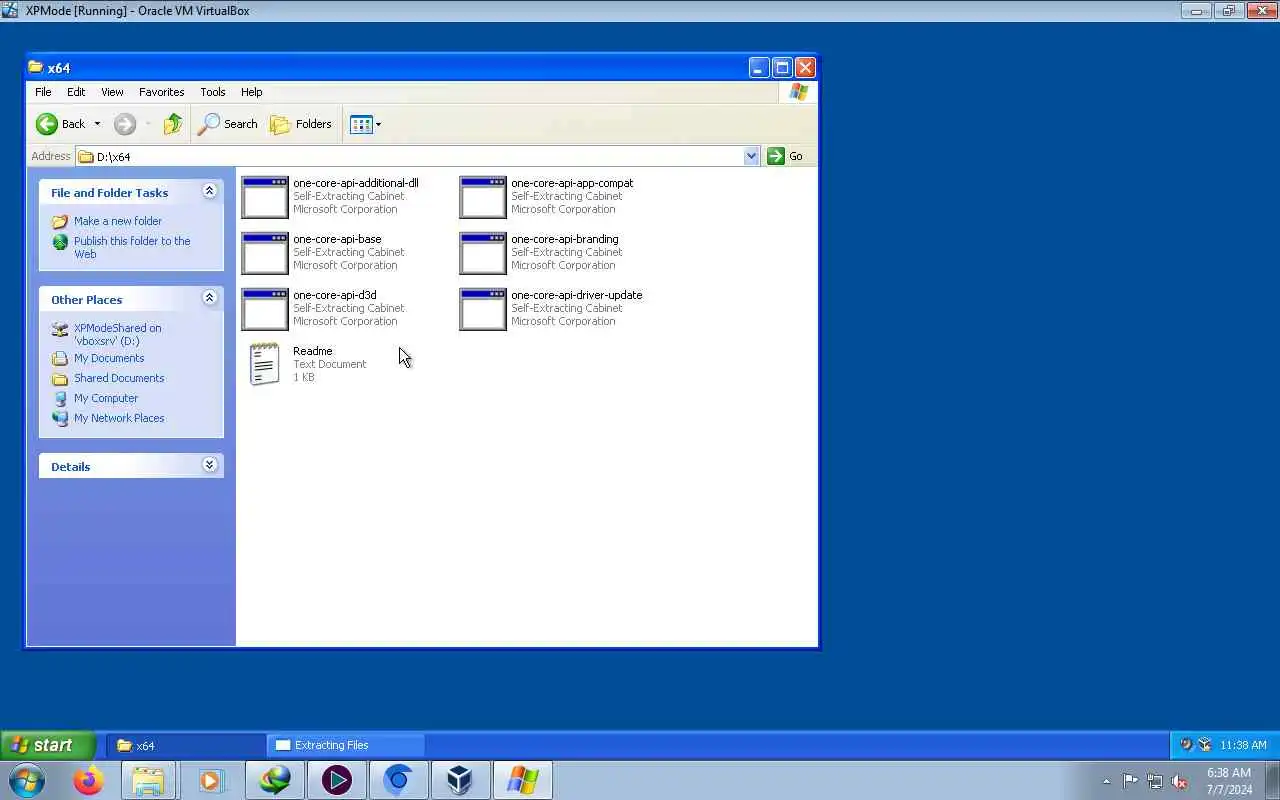Collapse the Other Places panel
The width and height of the screenshot is (1280, 800).
[209, 298]
